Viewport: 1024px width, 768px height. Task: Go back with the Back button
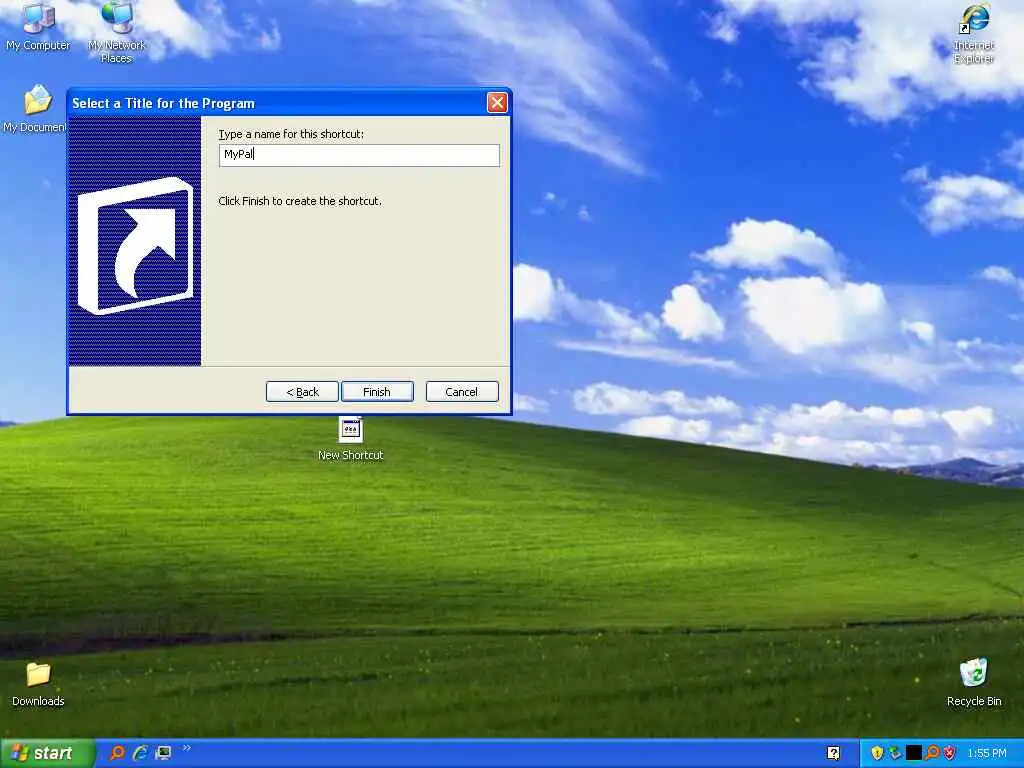click(x=302, y=392)
